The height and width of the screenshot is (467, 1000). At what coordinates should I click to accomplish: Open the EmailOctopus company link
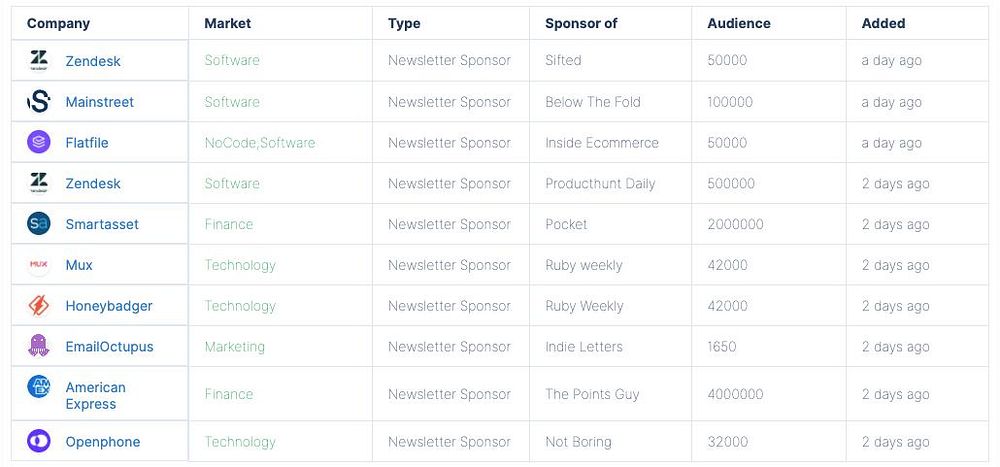click(109, 346)
